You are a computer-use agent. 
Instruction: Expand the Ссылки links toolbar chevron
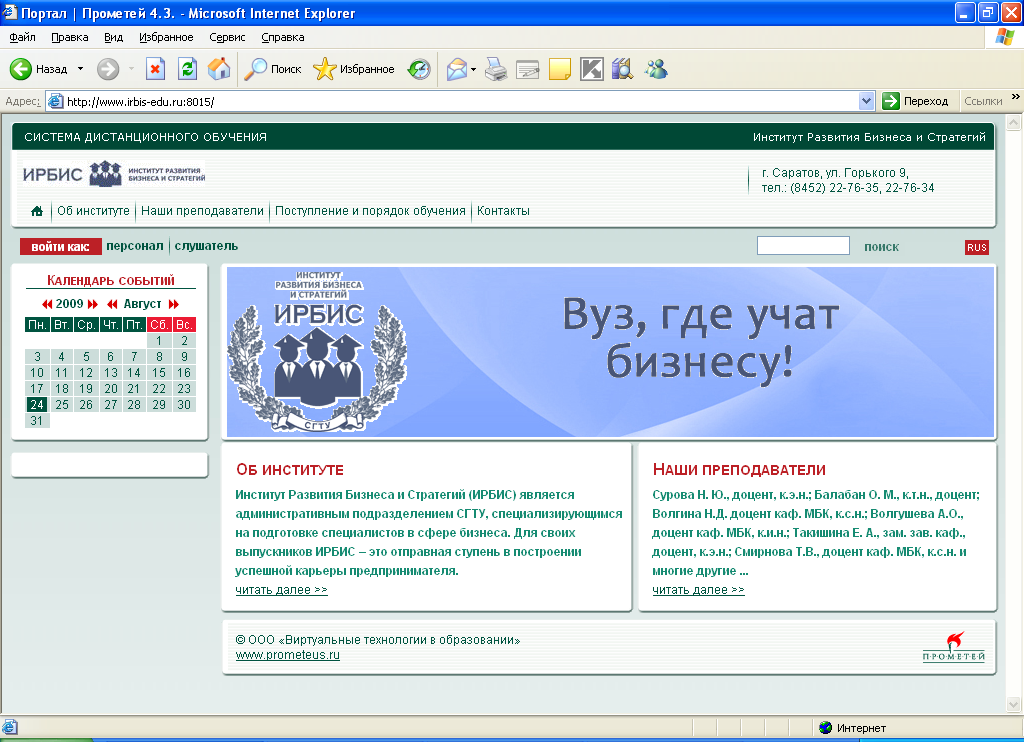click(x=1016, y=97)
